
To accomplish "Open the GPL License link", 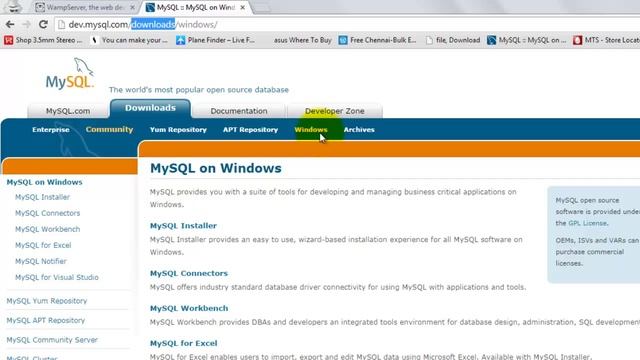I will coord(587,223).
